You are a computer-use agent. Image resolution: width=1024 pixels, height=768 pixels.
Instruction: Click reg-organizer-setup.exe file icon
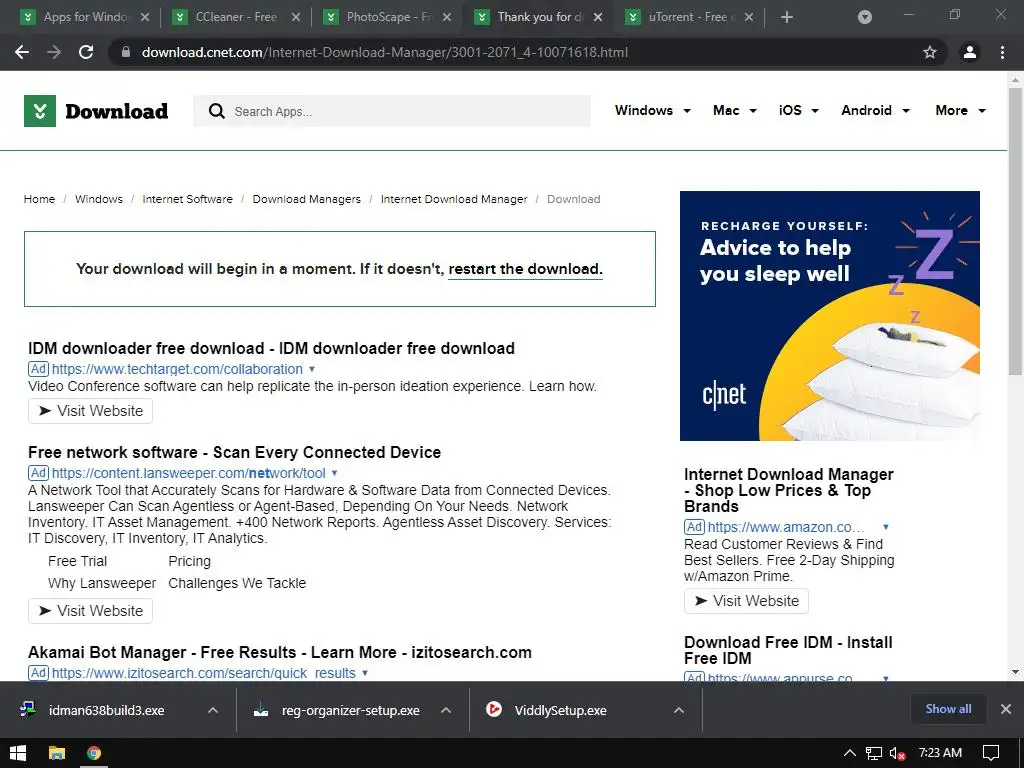point(261,709)
